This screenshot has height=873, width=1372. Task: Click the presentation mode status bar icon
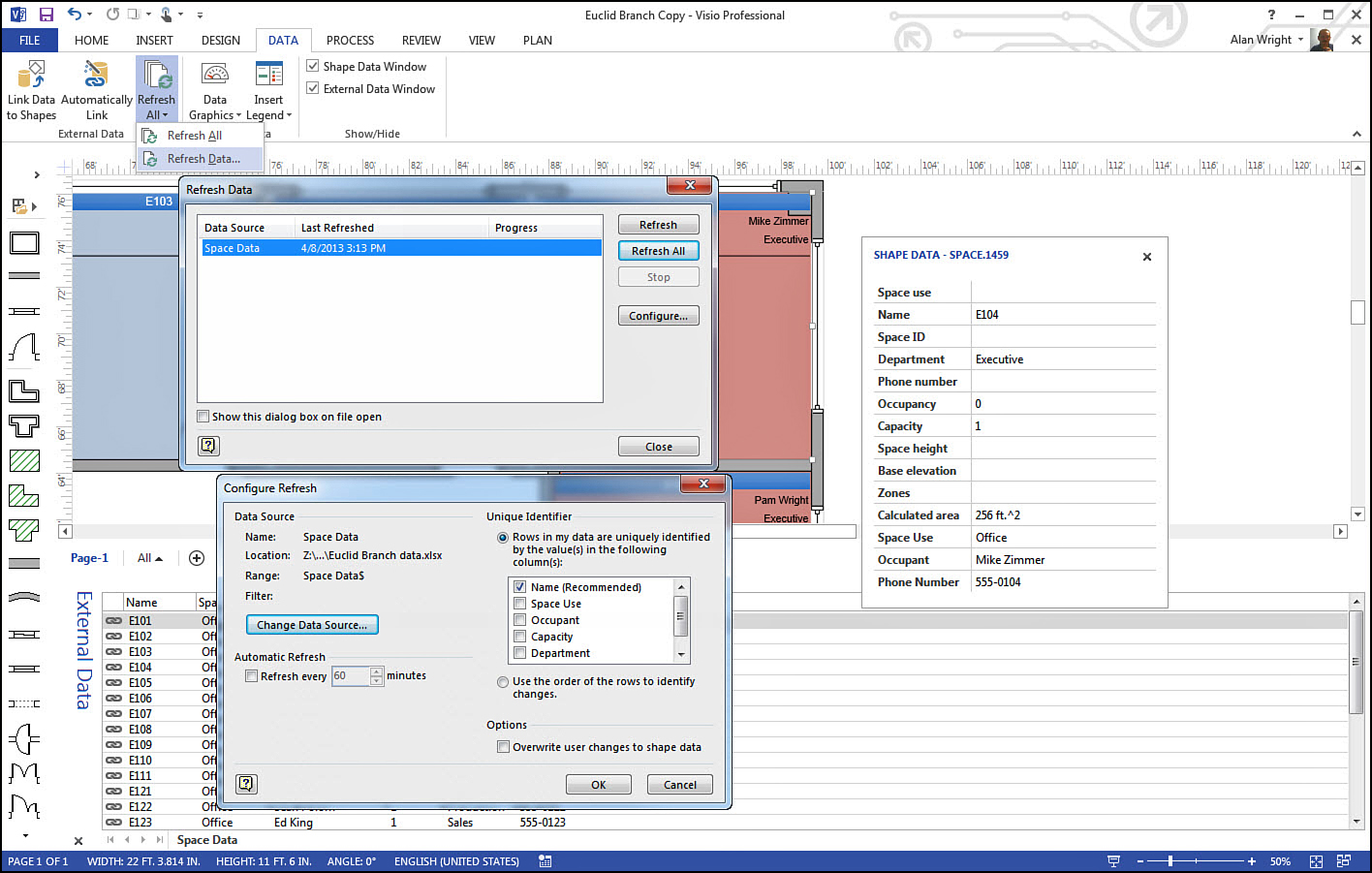tap(1114, 861)
